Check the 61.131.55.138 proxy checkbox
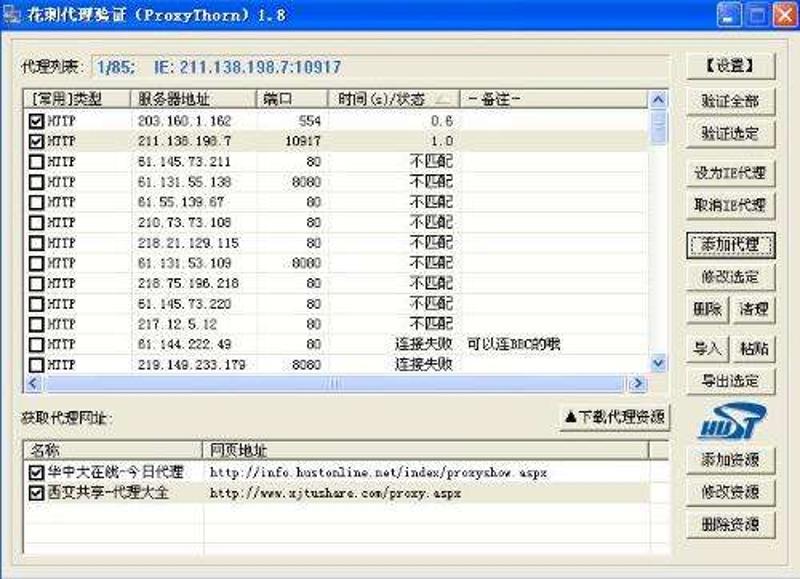Viewport: 800px width, 579px height. click(x=36, y=182)
